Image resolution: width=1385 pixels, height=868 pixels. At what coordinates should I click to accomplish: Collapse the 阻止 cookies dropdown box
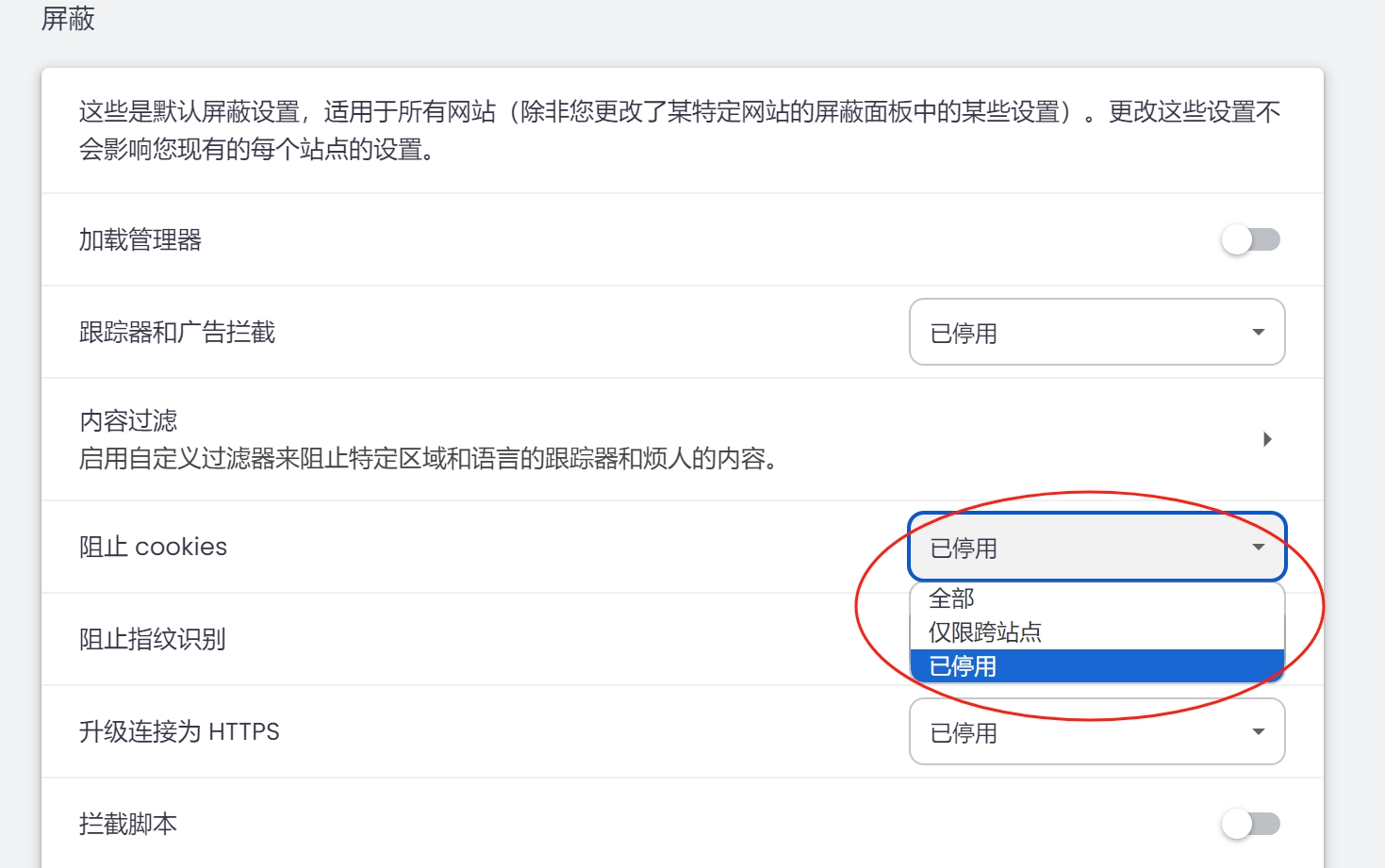pos(1096,547)
